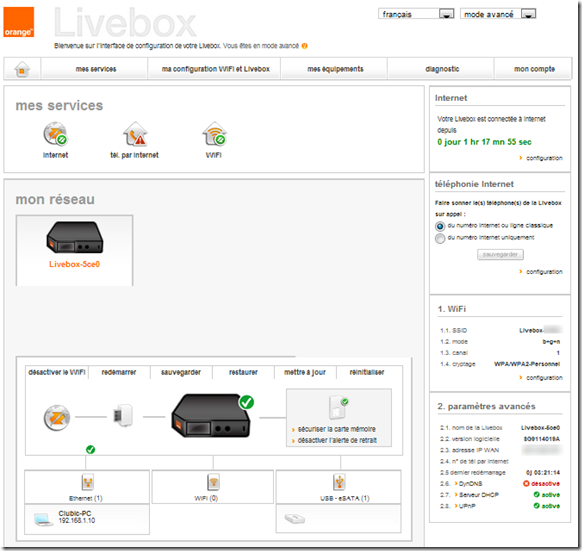Screen dimensions: 582x551
Task: Click the désactiver le WiFi tab
Action: click(57, 372)
